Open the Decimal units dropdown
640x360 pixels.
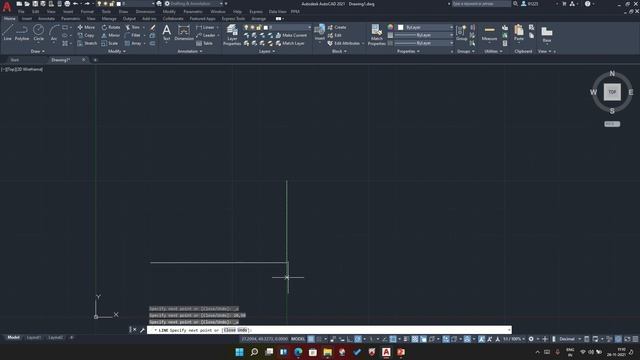tap(569, 339)
